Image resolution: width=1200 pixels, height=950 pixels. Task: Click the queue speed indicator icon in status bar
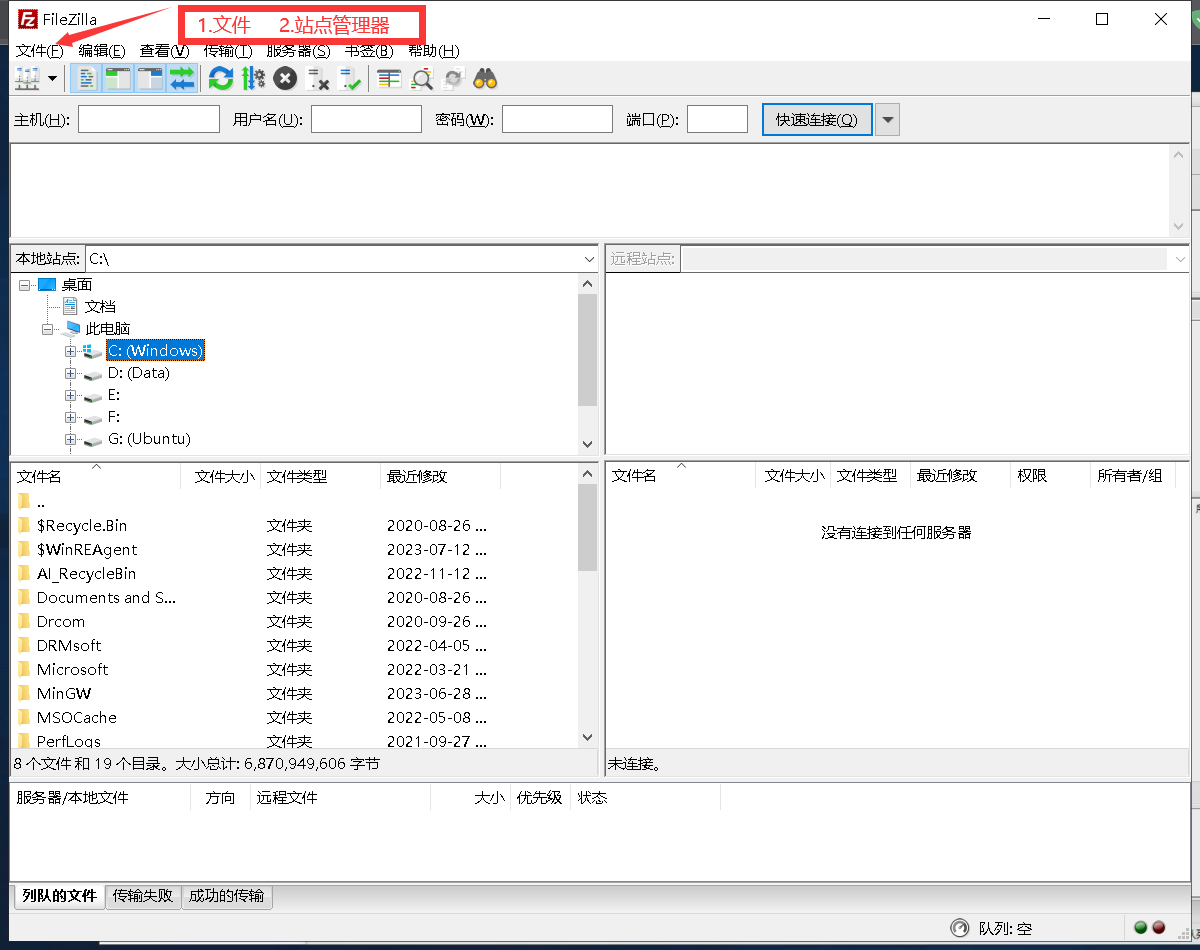point(960,928)
